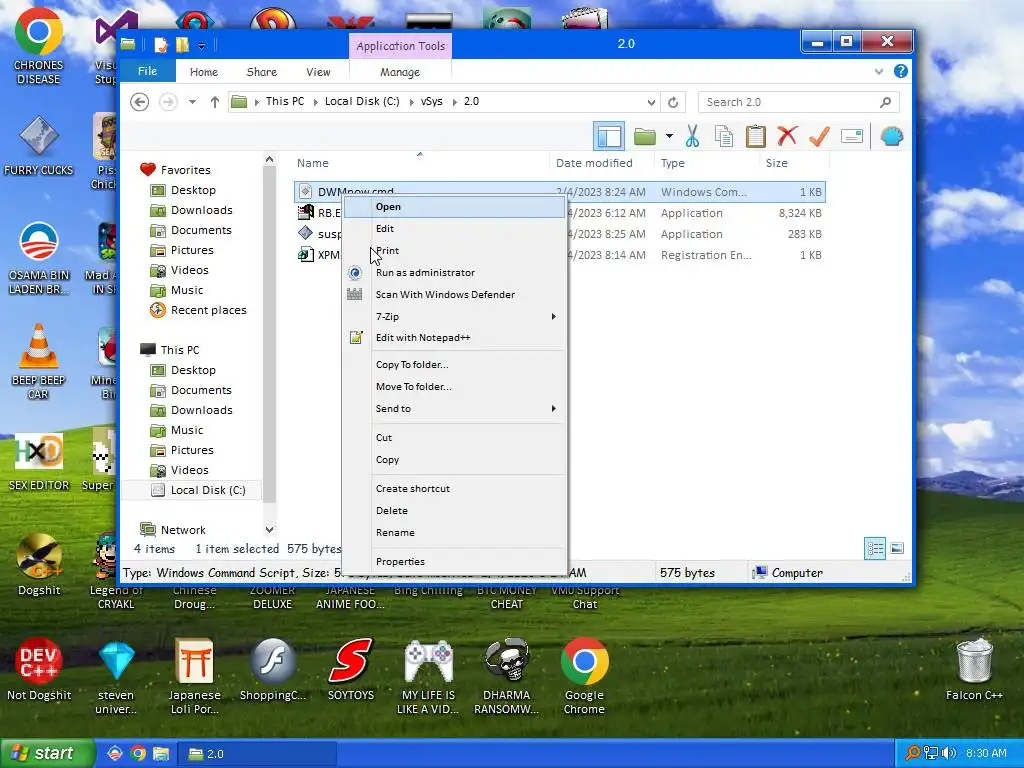Choose Open in the context menu
Image resolution: width=1024 pixels, height=768 pixels.
point(454,206)
